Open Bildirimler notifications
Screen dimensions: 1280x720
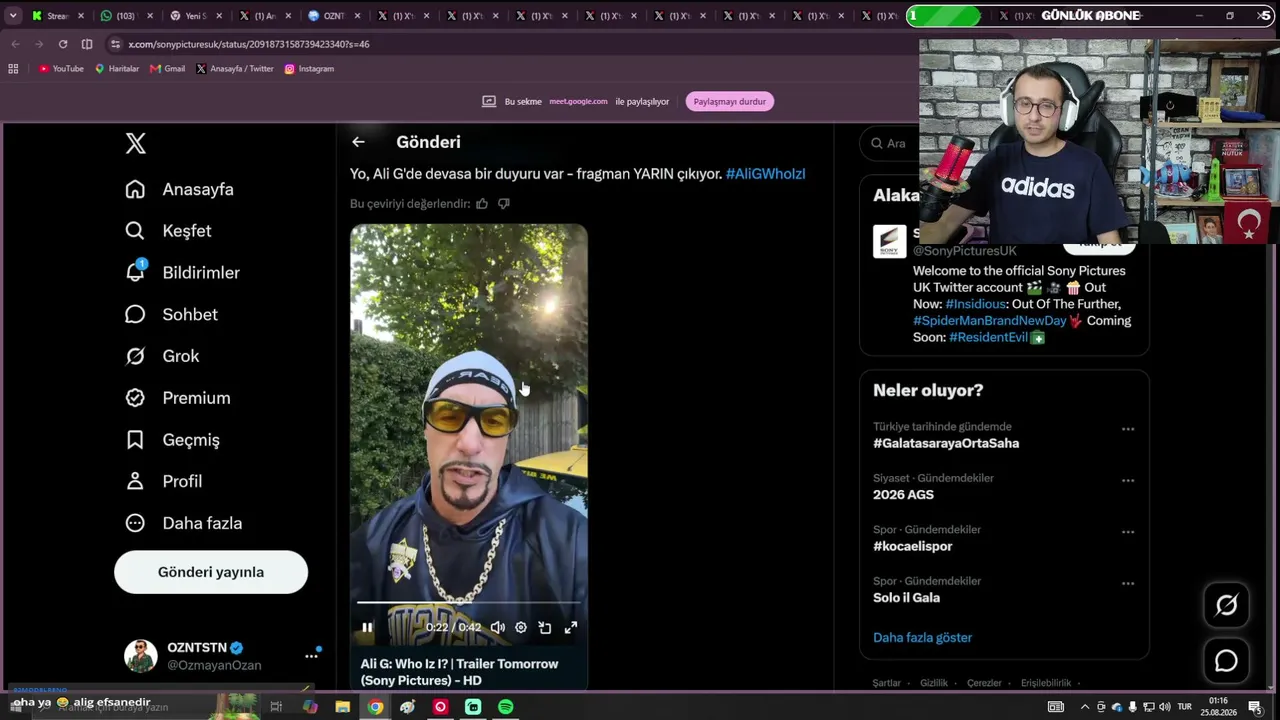click(x=182, y=273)
